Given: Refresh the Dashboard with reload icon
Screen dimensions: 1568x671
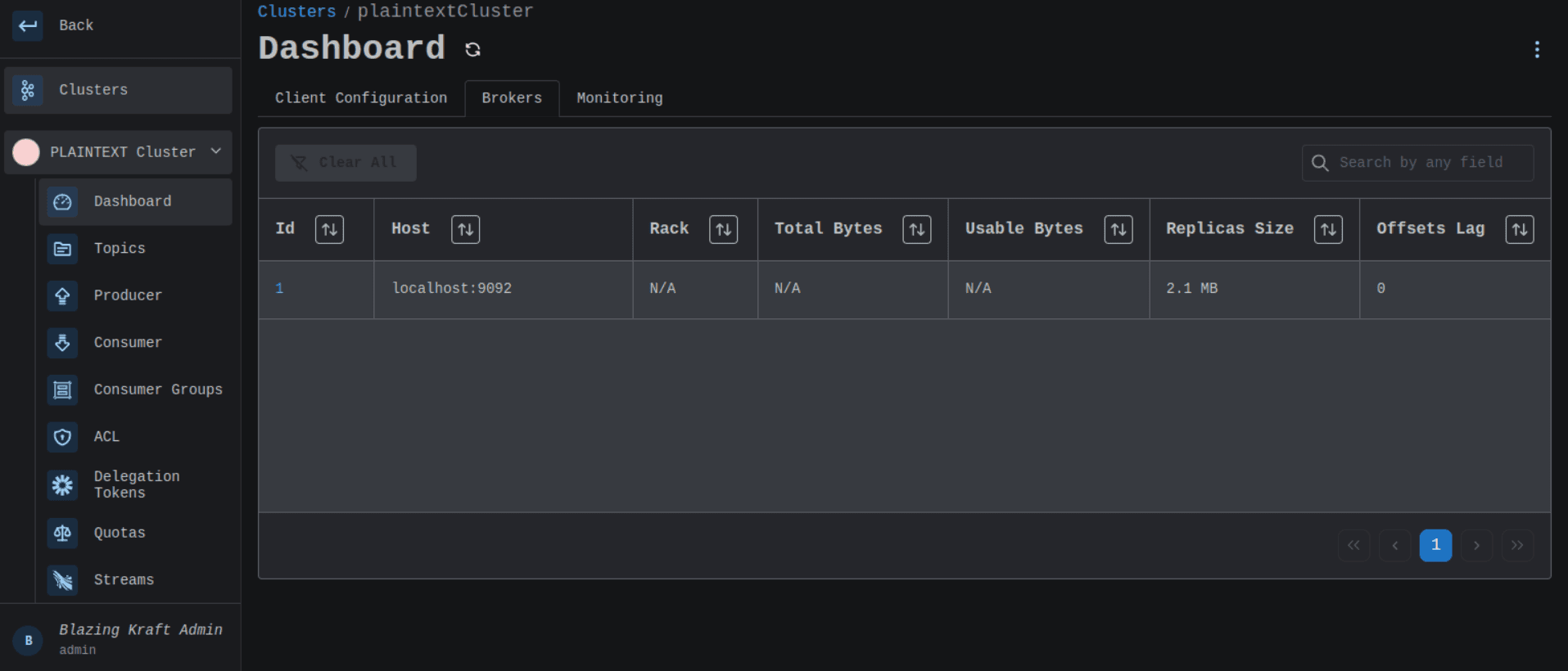Looking at the screenshot, I should point(472,50).
